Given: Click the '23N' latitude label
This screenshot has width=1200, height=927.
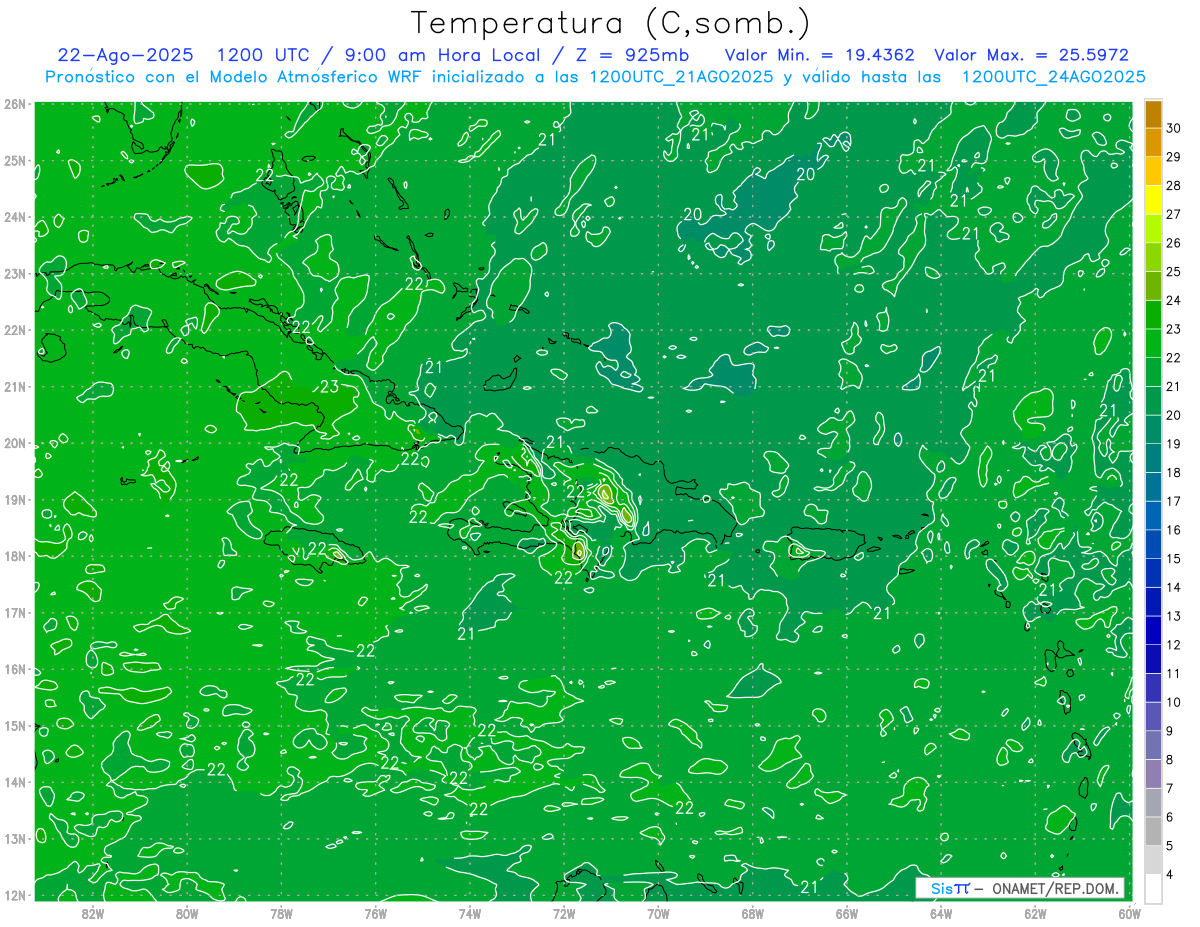Looking at the screenshot, I should (x=15, y=273).
